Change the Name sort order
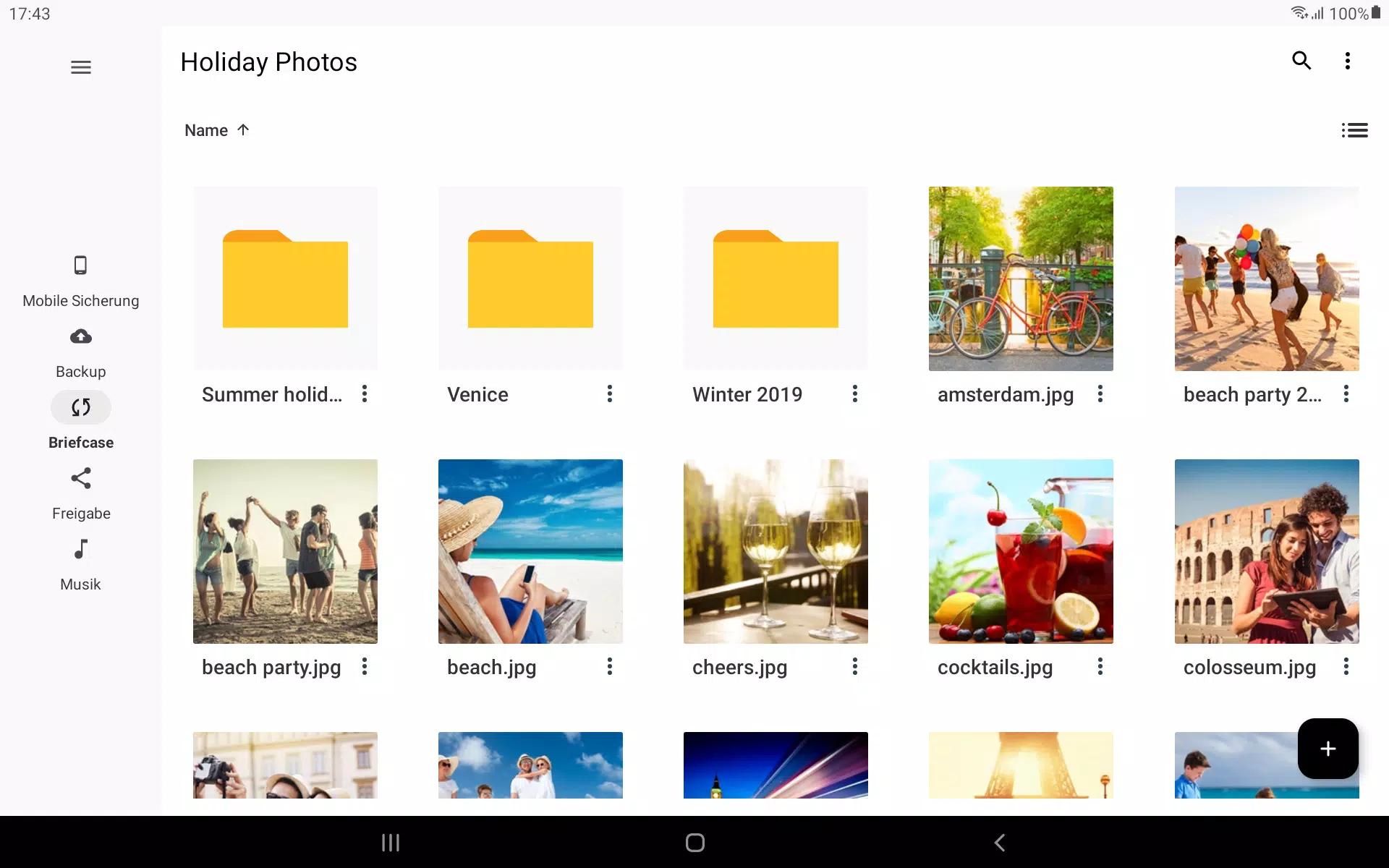 click(x=217, y=130)
